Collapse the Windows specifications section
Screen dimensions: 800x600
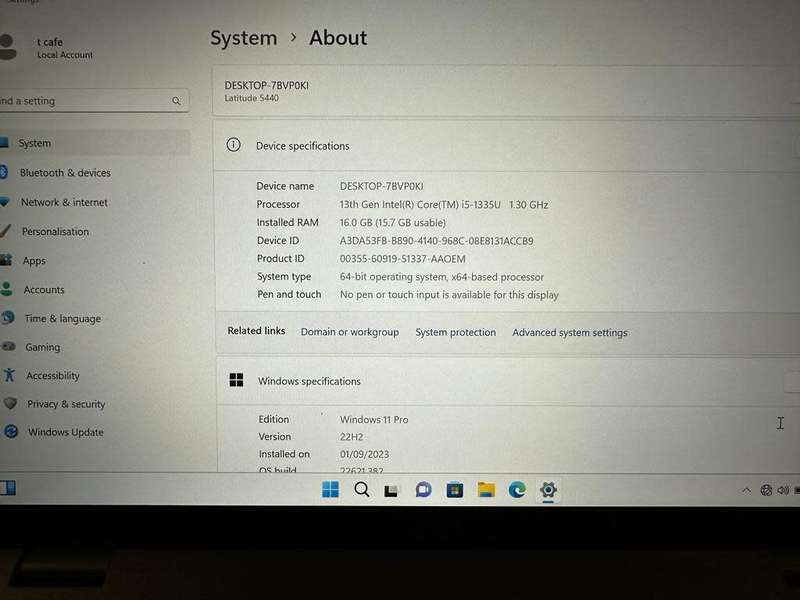coord(508,381)
